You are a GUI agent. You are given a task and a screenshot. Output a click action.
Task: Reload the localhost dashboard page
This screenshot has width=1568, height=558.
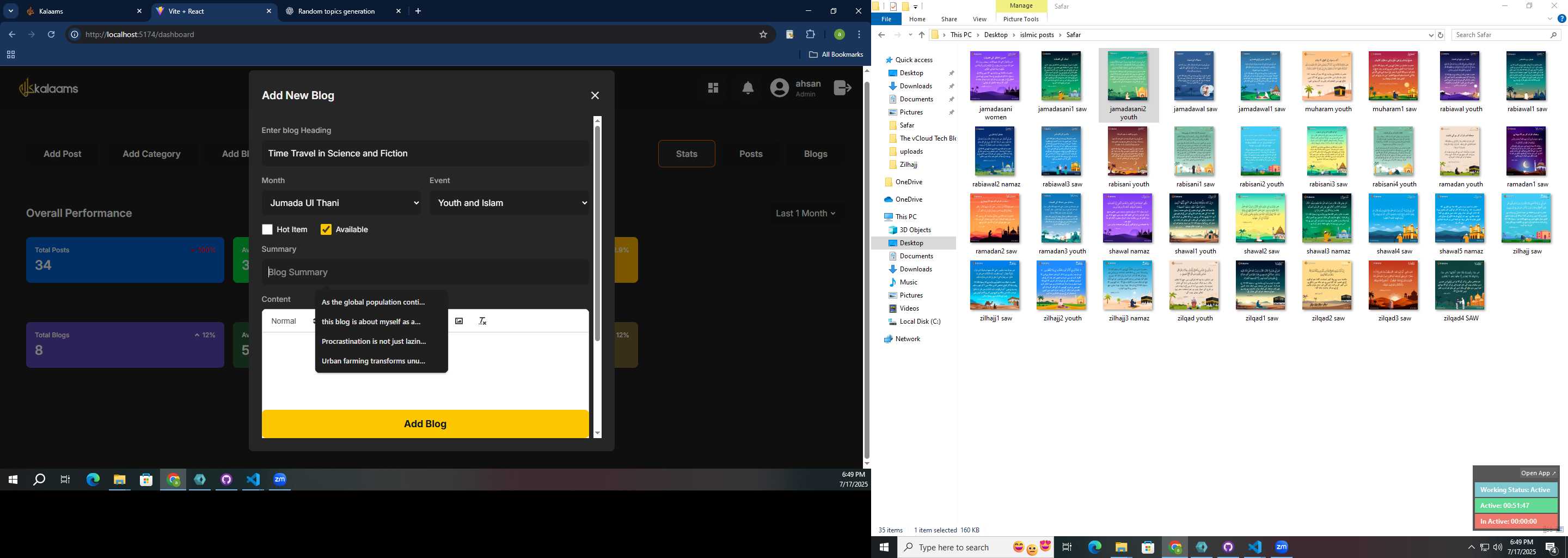pos(51,35)
